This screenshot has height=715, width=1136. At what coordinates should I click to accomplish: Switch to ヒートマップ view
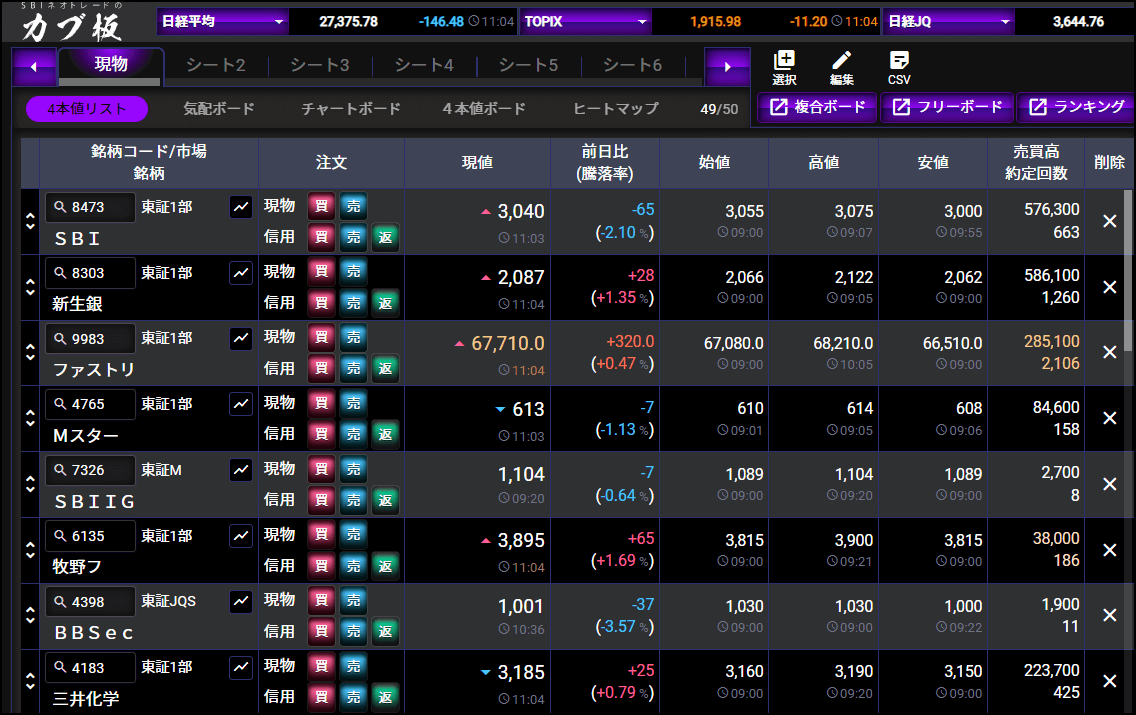pos(615,109)
